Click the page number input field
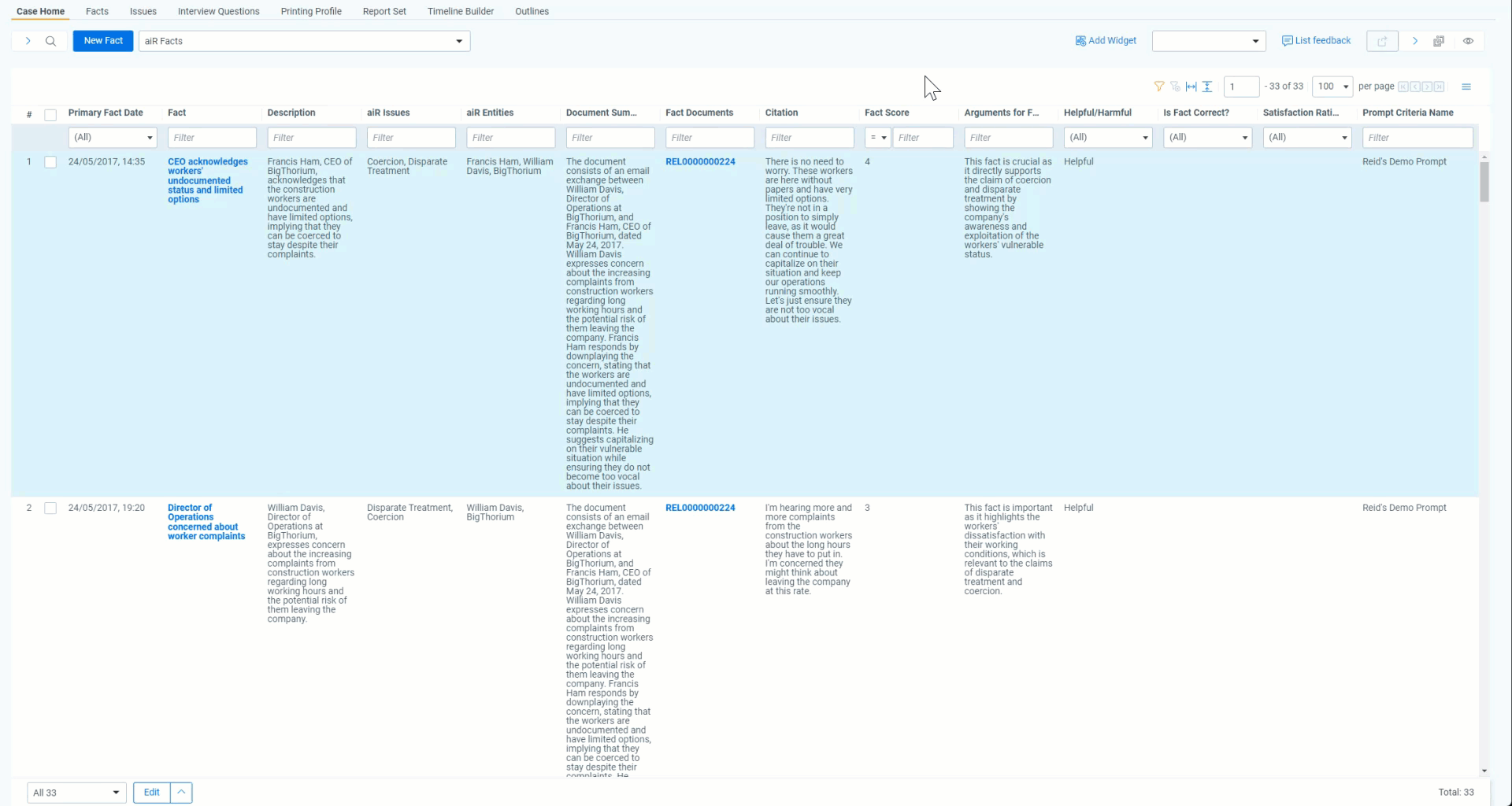Image resolution: width=1512 pixels, height=806 pixels. 1241,87
